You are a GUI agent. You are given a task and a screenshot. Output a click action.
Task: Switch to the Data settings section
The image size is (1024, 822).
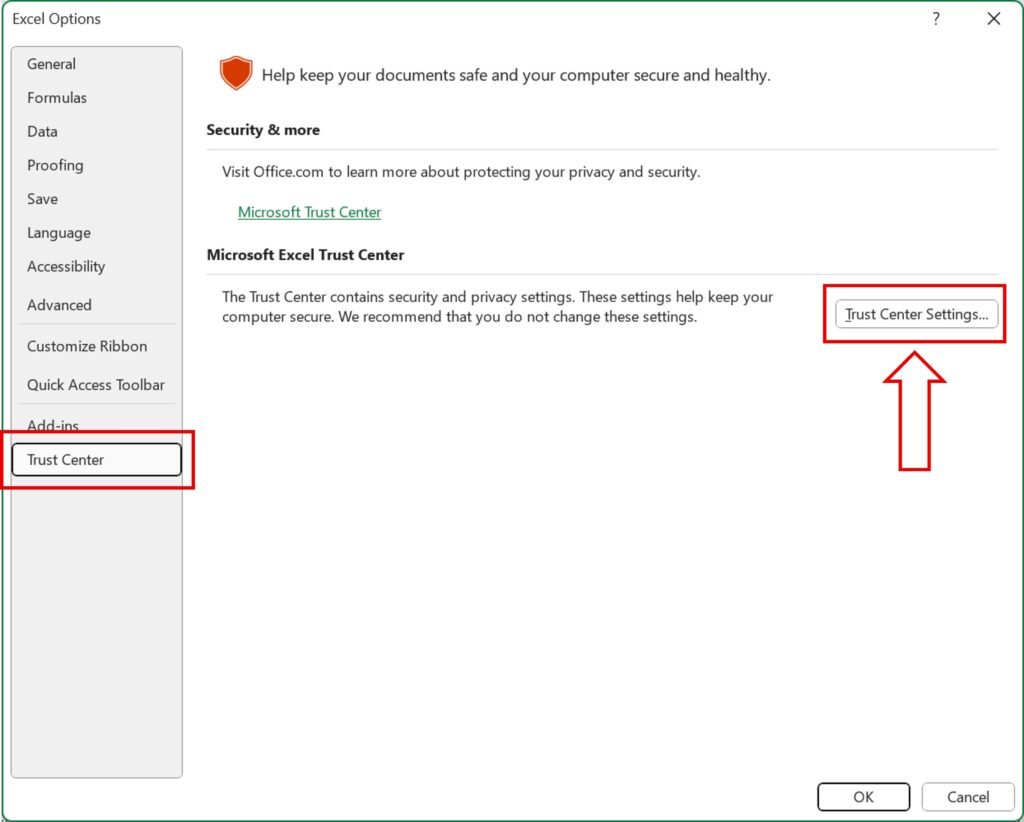[42, 131]
